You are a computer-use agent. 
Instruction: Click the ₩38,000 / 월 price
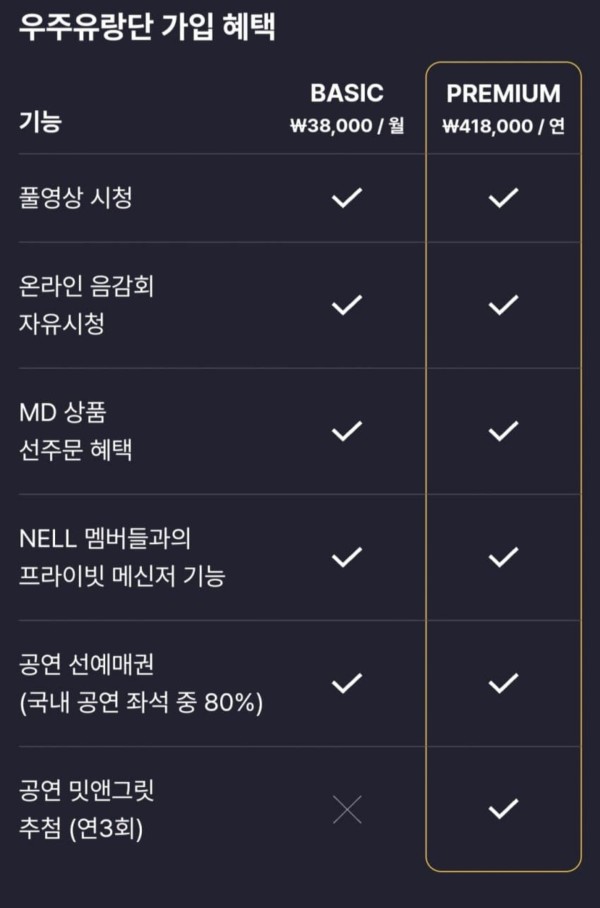click(347, 126)
